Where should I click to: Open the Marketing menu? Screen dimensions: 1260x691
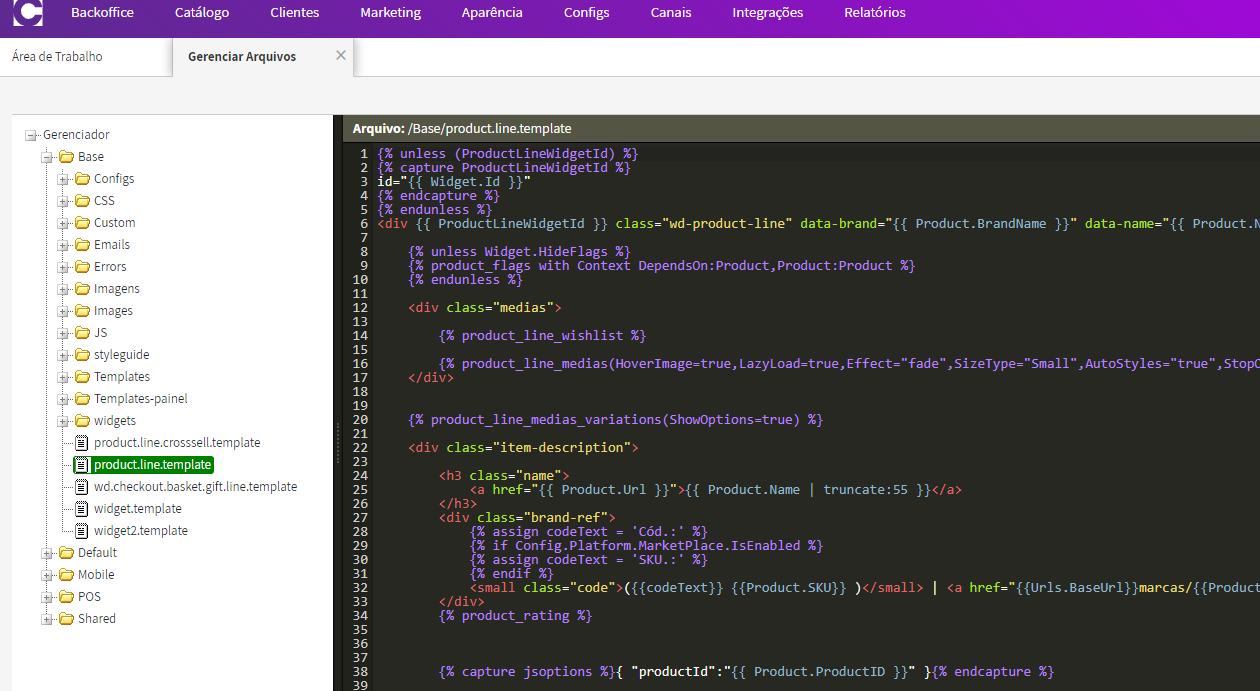pyautogui.click(x=391, y=13)
